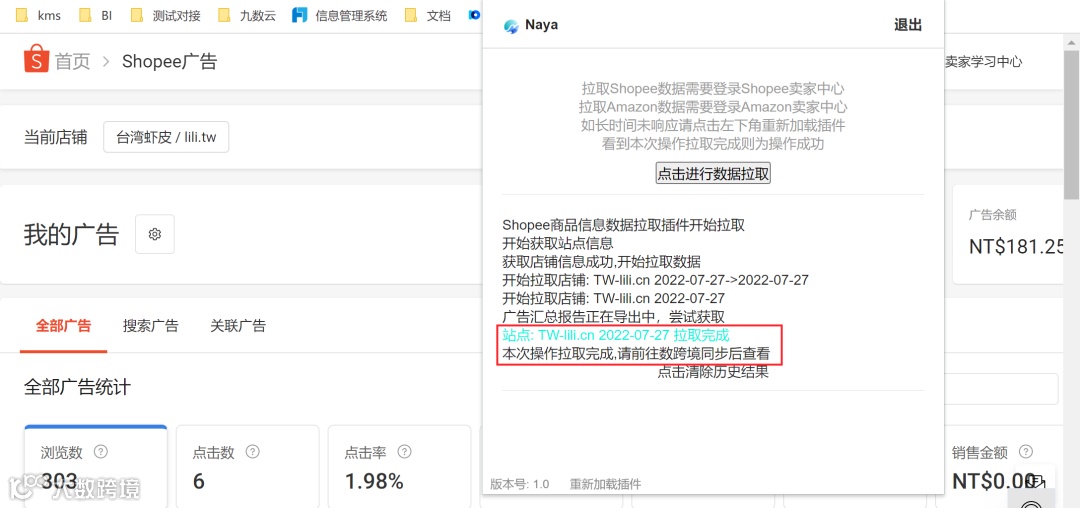
Task: Click the log line 广告汇总报告正在导出中
Action: [x=614, y=317]
